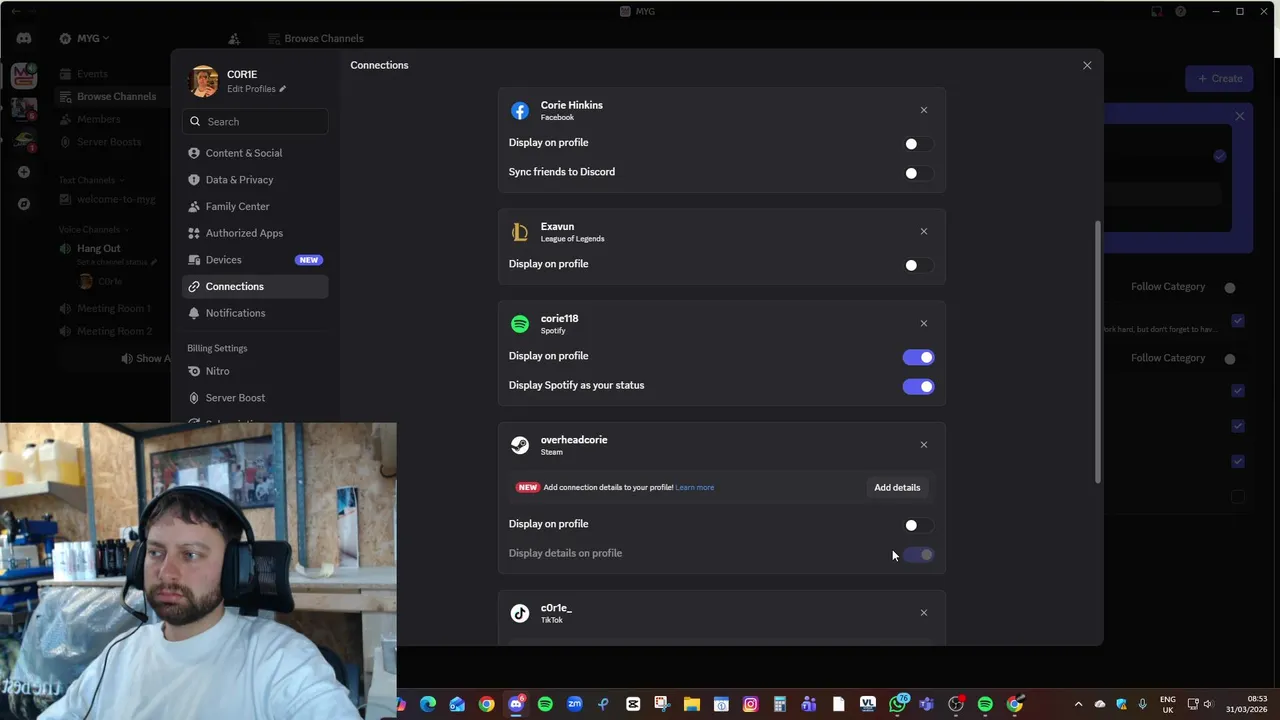Click the Spotify logo beside corie118
Screen dimensions: 1280x720
click(520, 324)
